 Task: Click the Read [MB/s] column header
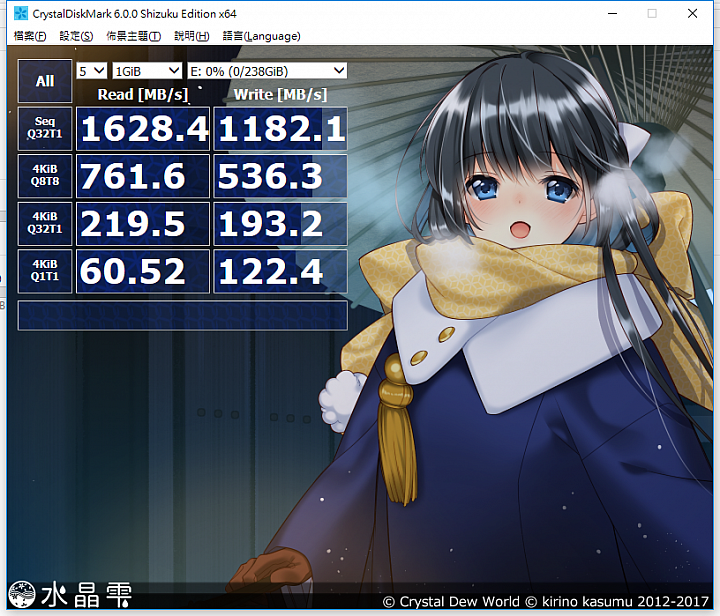click(x=143, y=94)
